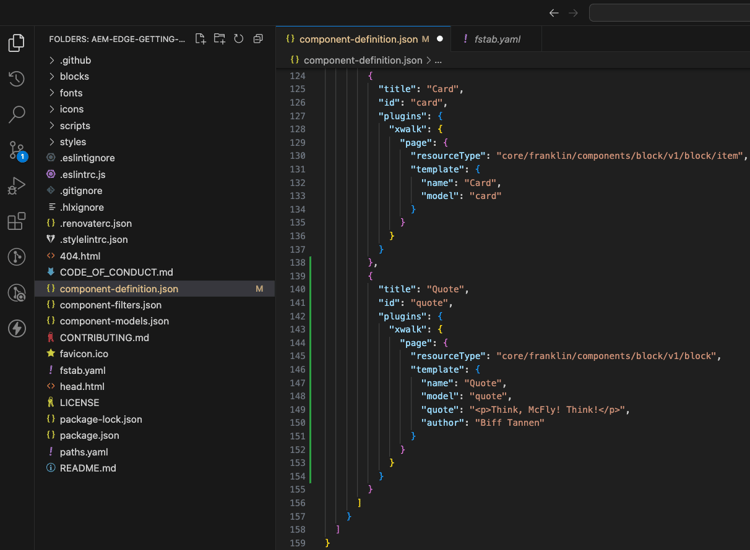Click the New File icon in explorer header
Image resolution: width=750 pixels, height=550 pixels.
click(200, 39)
